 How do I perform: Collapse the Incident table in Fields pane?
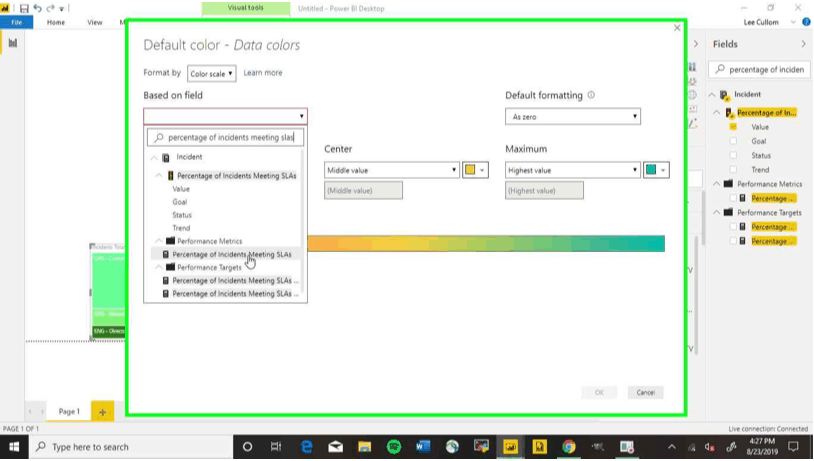click(712, 94)
